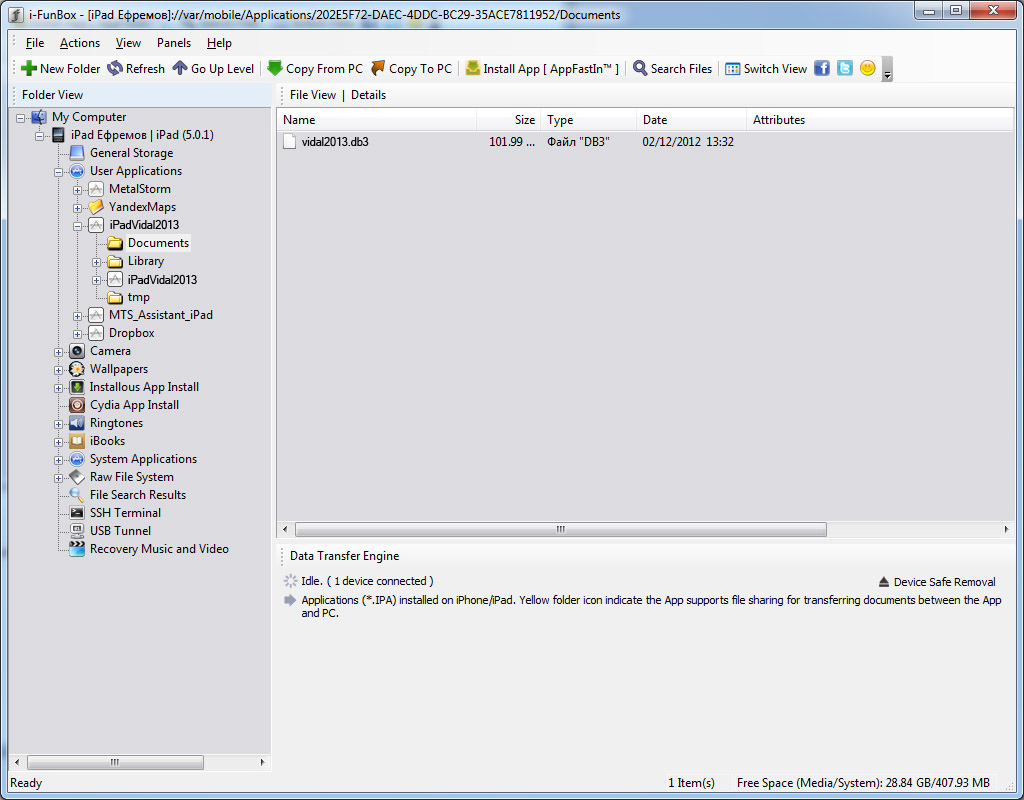Viewport: 1024px width, 800px height.
Task: Sort files by the Size column
Action: (x=509, y=120)
